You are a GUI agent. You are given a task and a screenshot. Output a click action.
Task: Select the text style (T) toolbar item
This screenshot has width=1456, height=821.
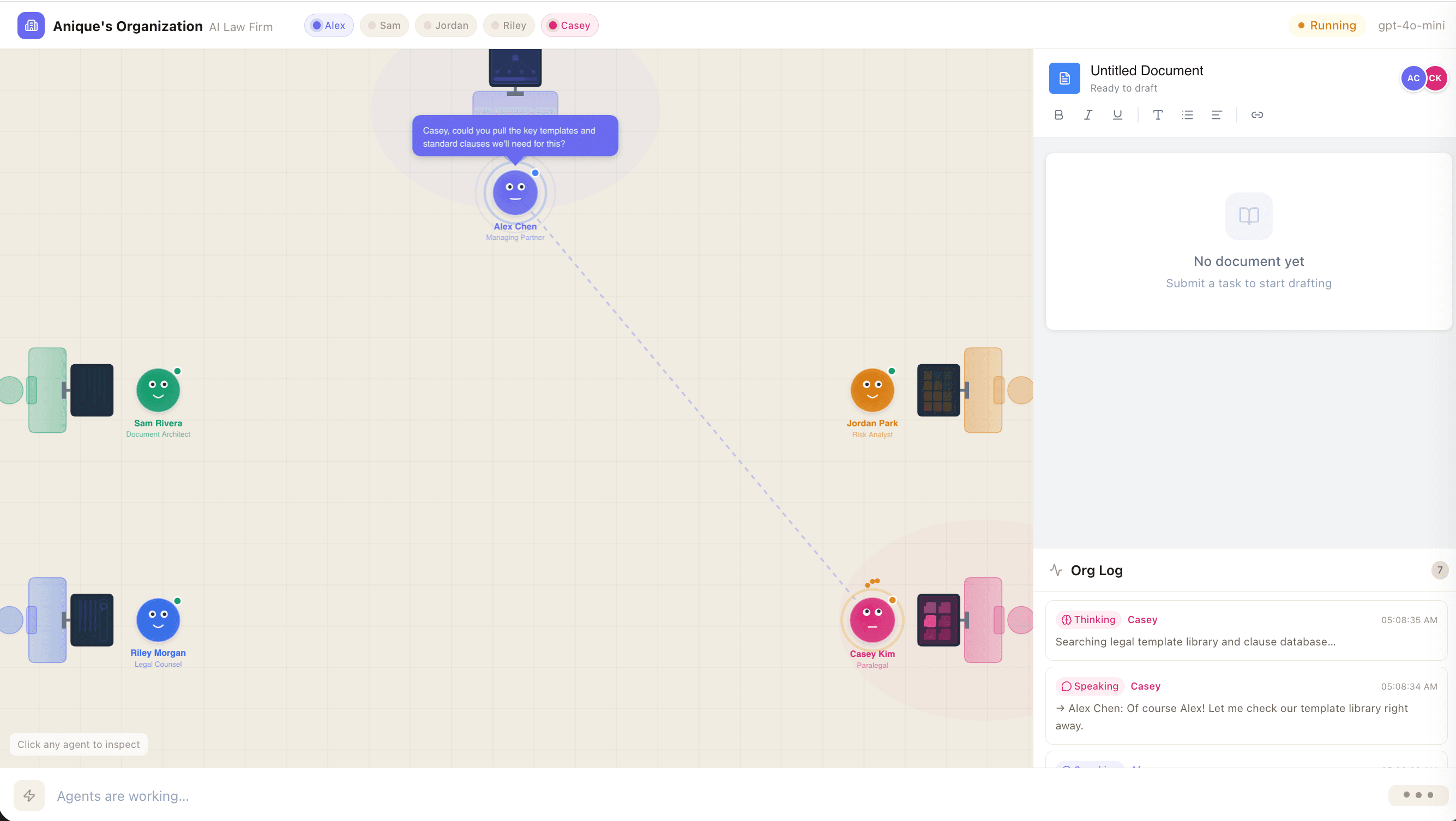1158,114
